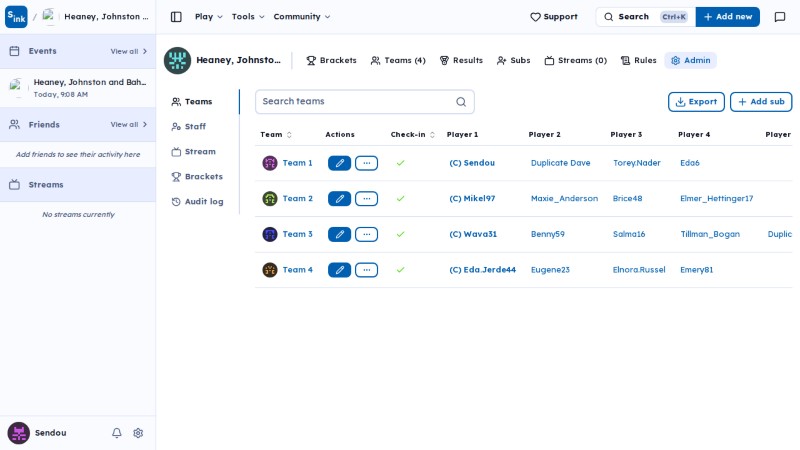Click the Export button
The image size is (800, 450).
[696, 102]
